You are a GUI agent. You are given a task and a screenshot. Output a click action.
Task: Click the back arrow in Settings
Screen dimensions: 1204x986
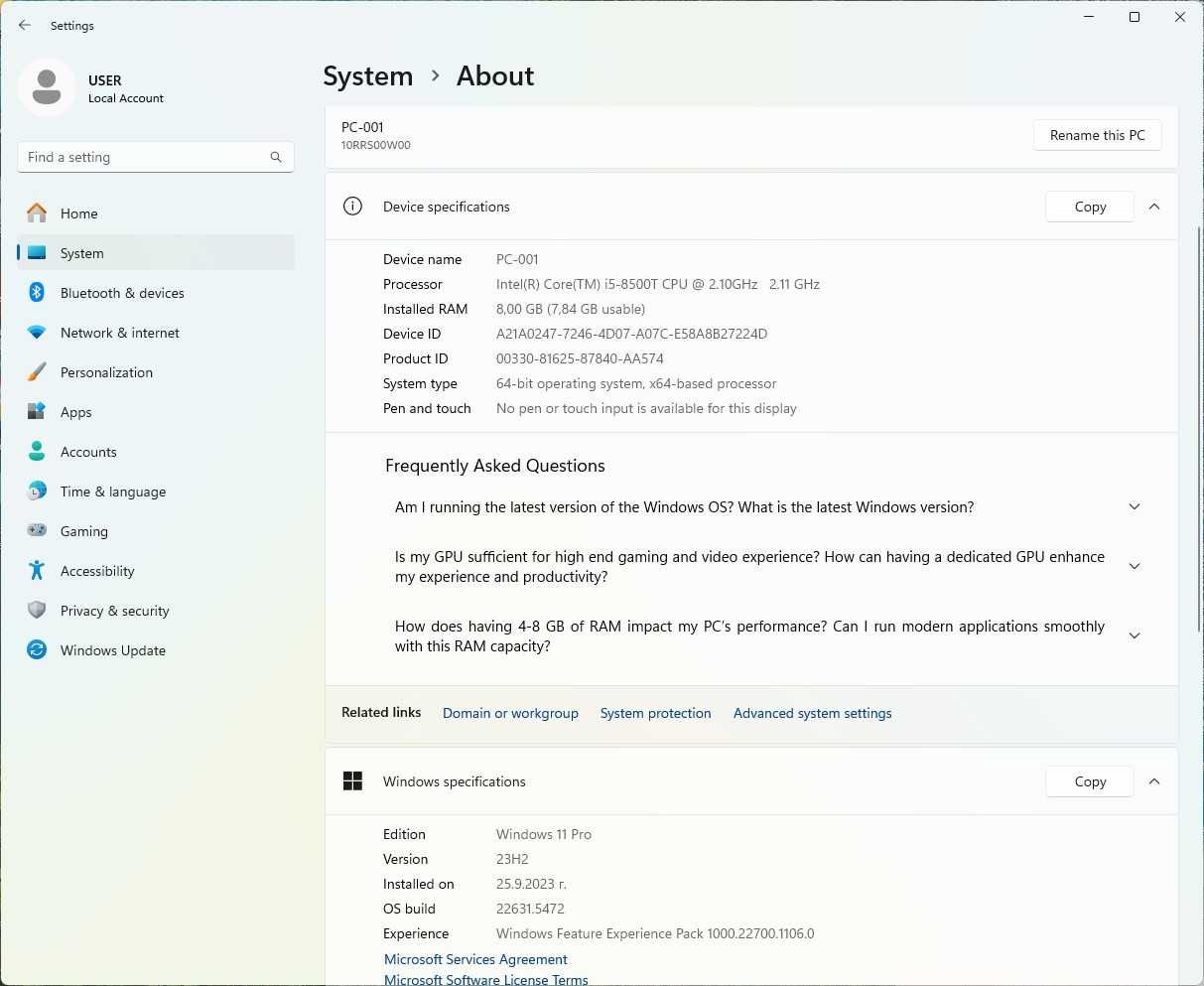tap(25, 25)
